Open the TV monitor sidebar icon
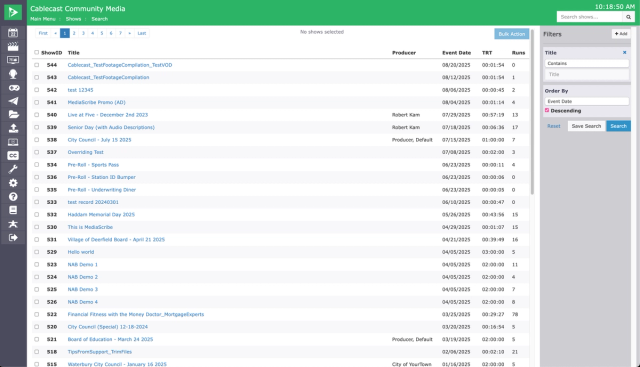 (13, 60)
